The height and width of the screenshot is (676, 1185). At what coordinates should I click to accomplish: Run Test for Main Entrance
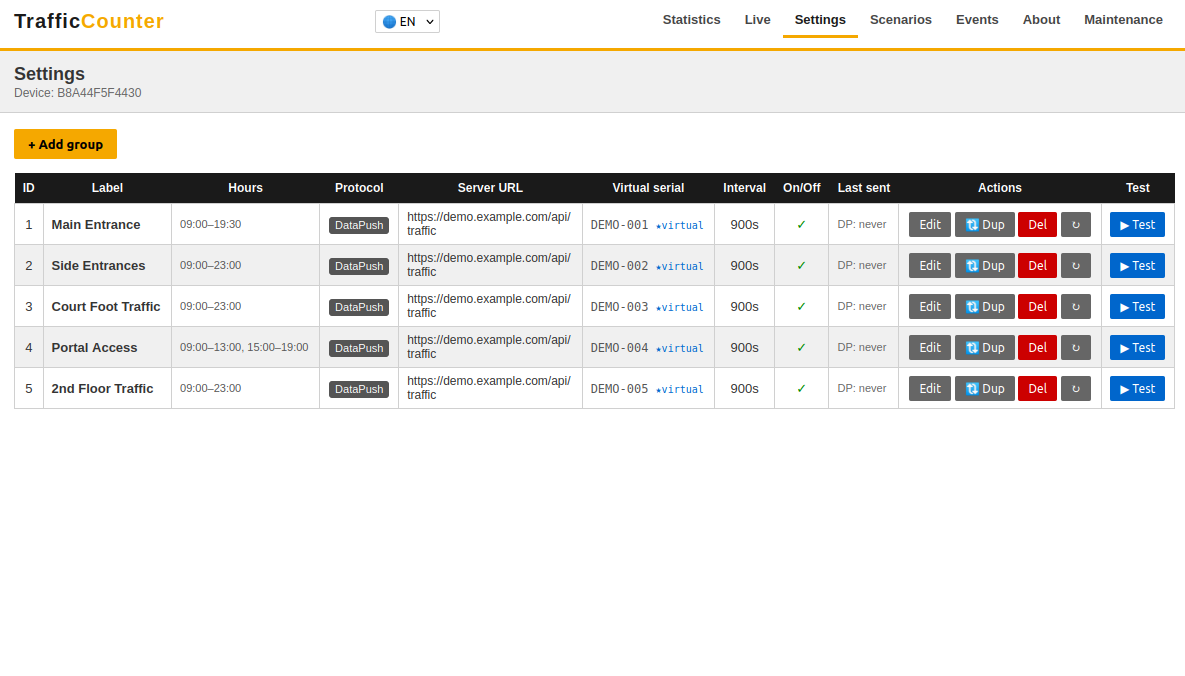(1137, 225)
